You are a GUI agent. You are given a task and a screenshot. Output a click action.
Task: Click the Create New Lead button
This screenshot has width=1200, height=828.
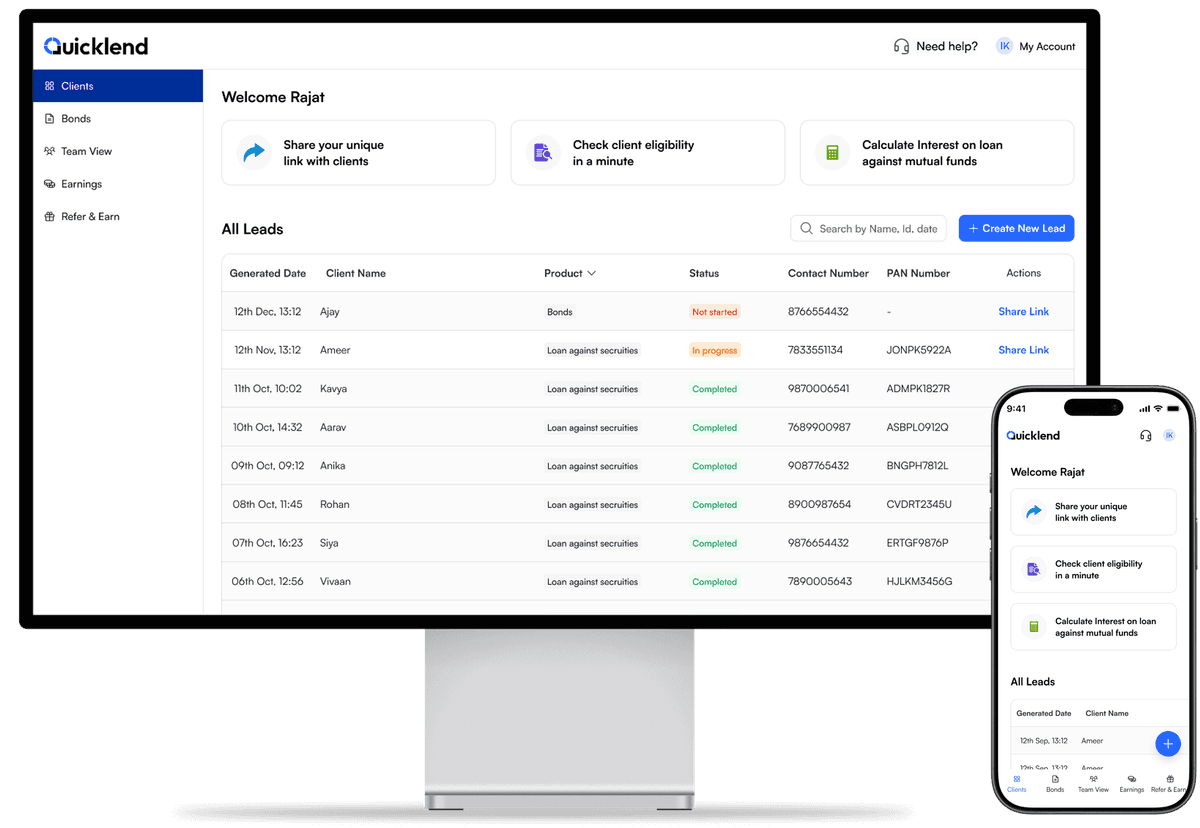pos(1016,229)
